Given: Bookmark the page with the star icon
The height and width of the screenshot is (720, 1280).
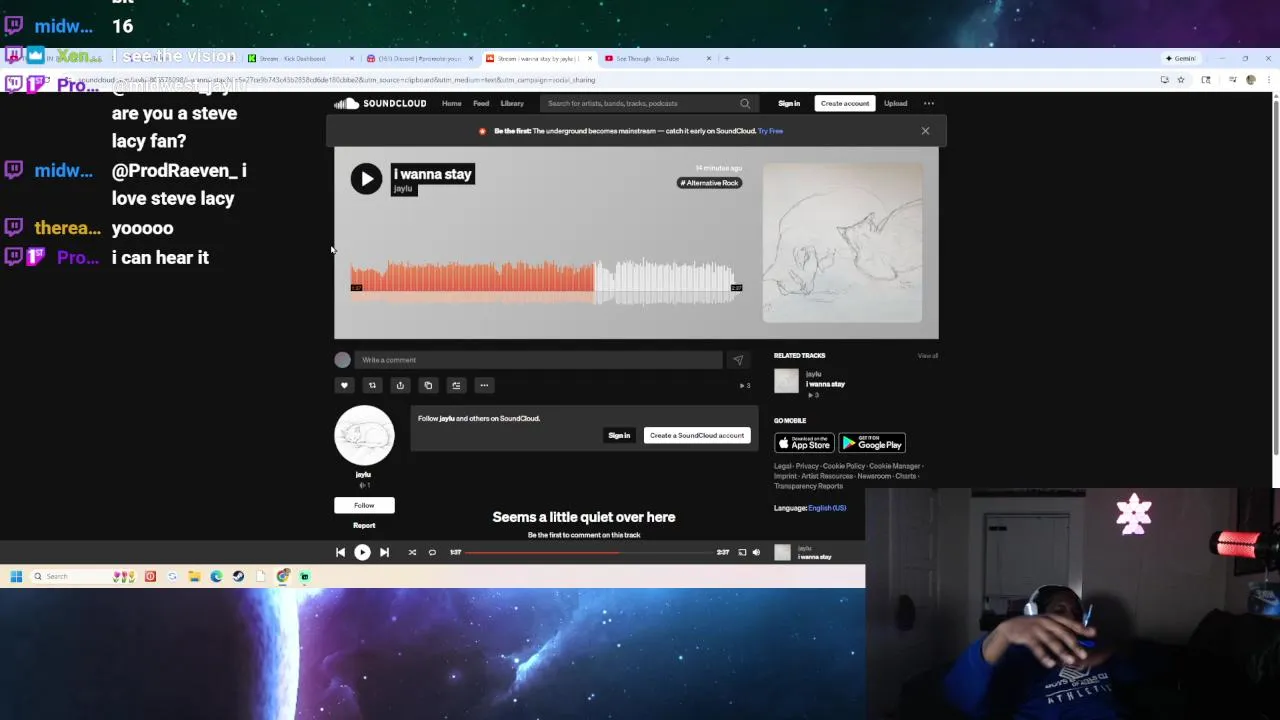Looking at the screenshot, I should click(1180, 80).
